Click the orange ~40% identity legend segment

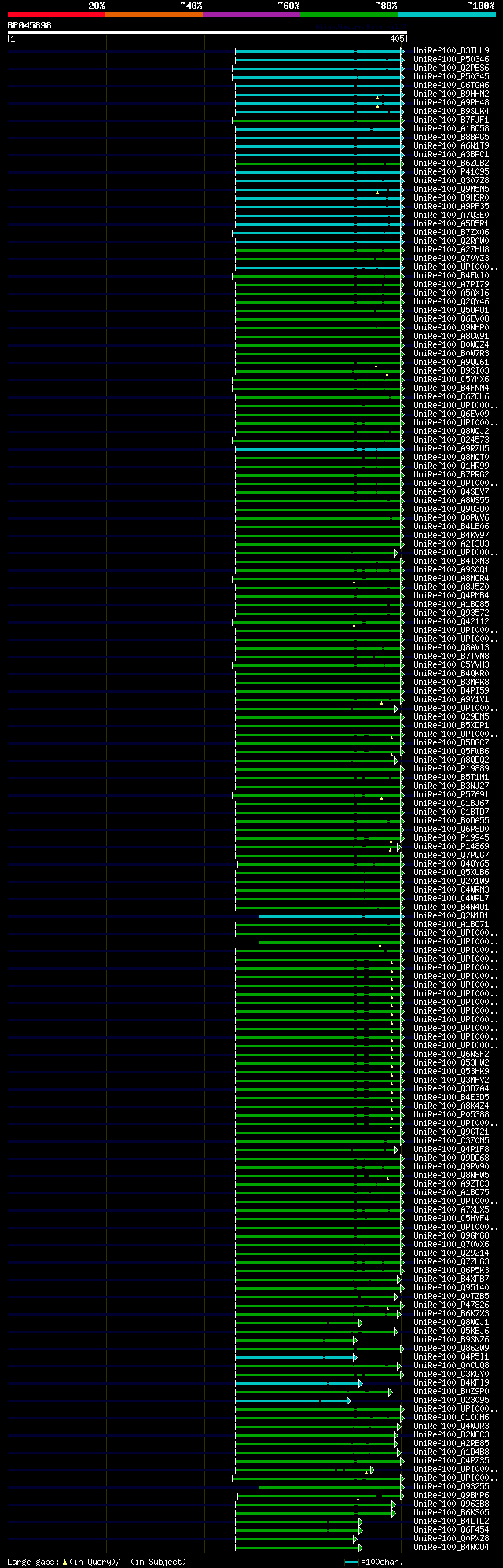(x=154, y=13)
